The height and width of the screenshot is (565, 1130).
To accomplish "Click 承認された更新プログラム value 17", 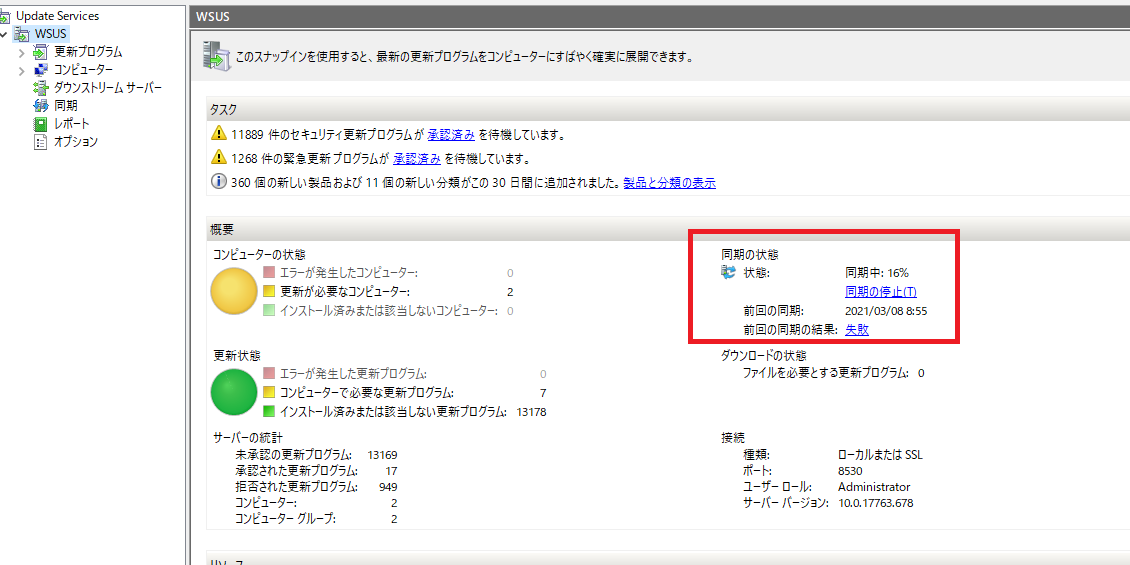I will 391,471.
